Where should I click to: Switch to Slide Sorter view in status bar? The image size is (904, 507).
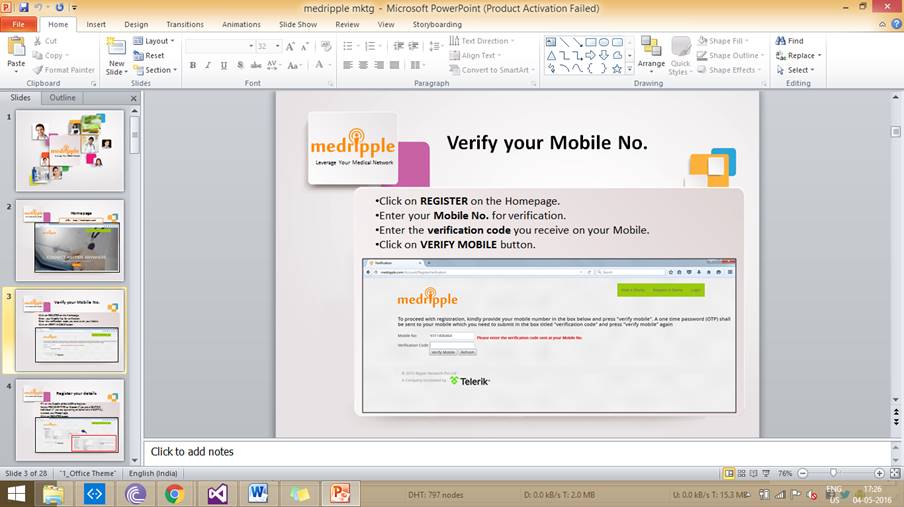click(x=742, y=473)
